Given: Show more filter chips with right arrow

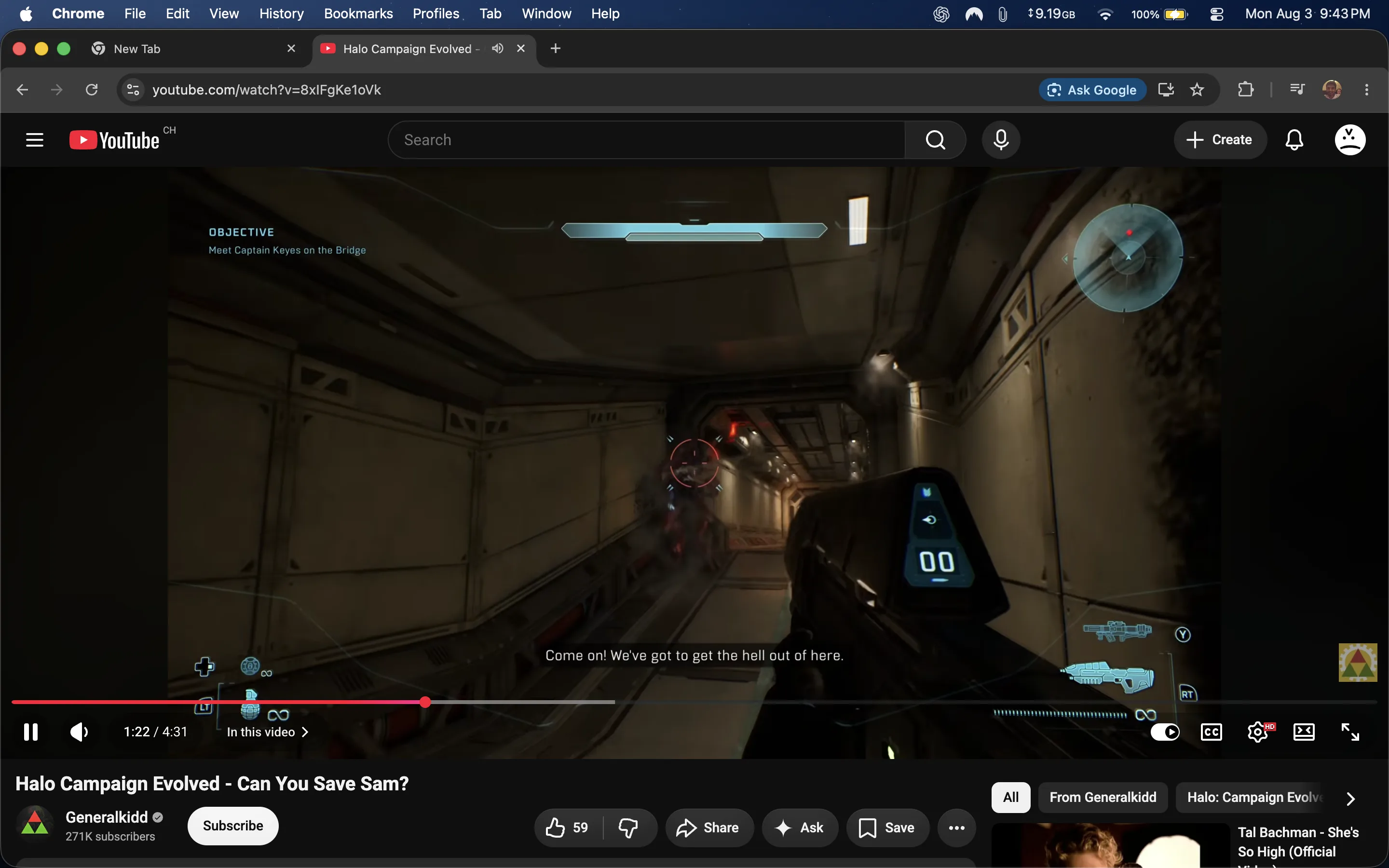Looking at the screenshot, I should coord(1350,798).
